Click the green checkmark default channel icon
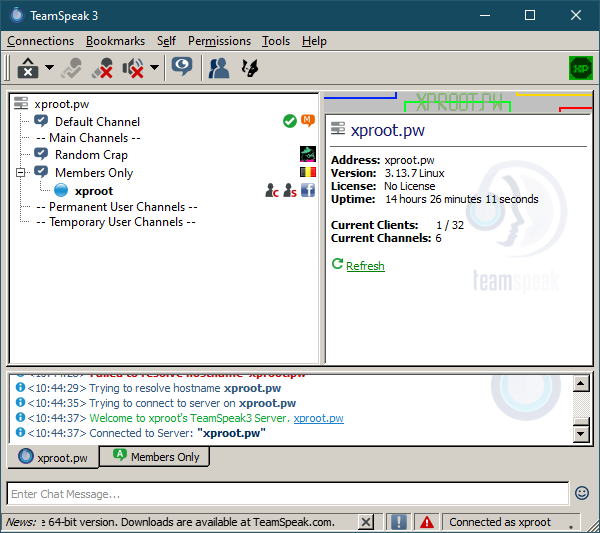Viewport: 600px width, 533px height. (x=290, y=121)
